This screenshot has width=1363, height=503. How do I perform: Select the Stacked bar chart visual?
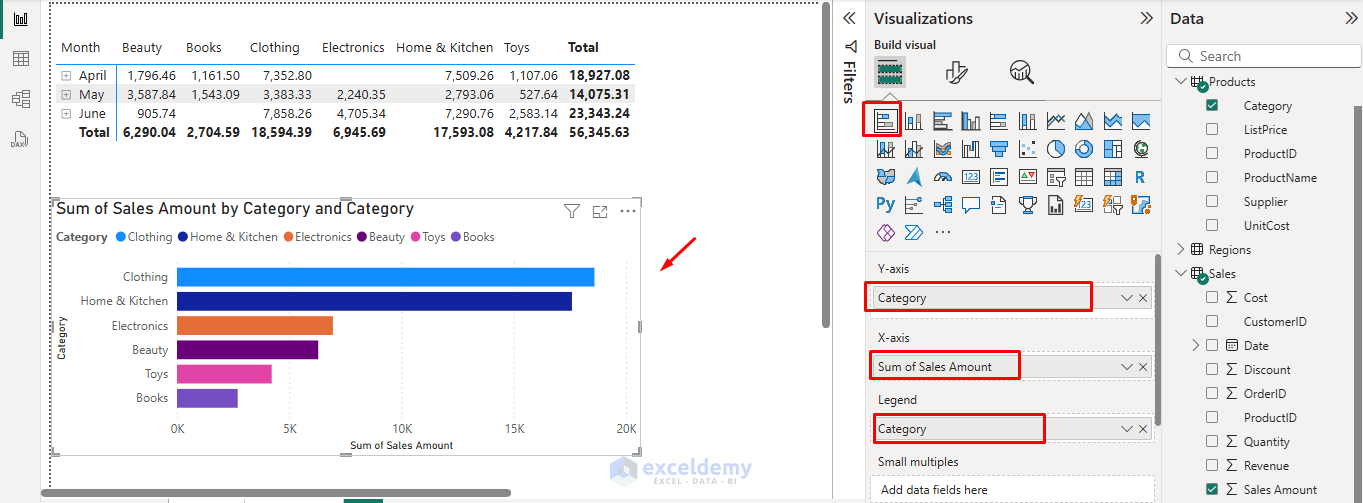click(x=885, y=121)
